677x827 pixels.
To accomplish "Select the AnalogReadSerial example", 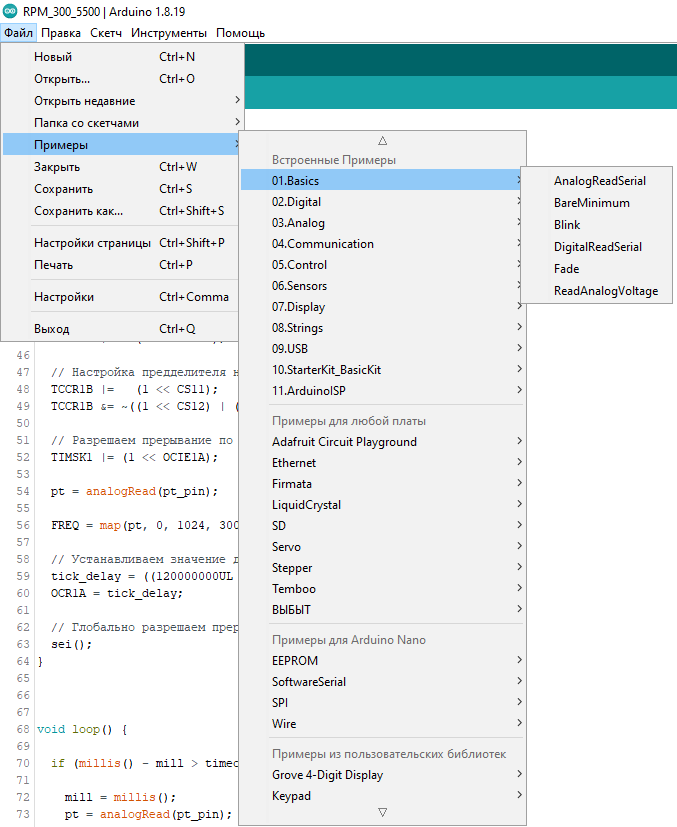I will pyautogui.click(x=599, y=181).
